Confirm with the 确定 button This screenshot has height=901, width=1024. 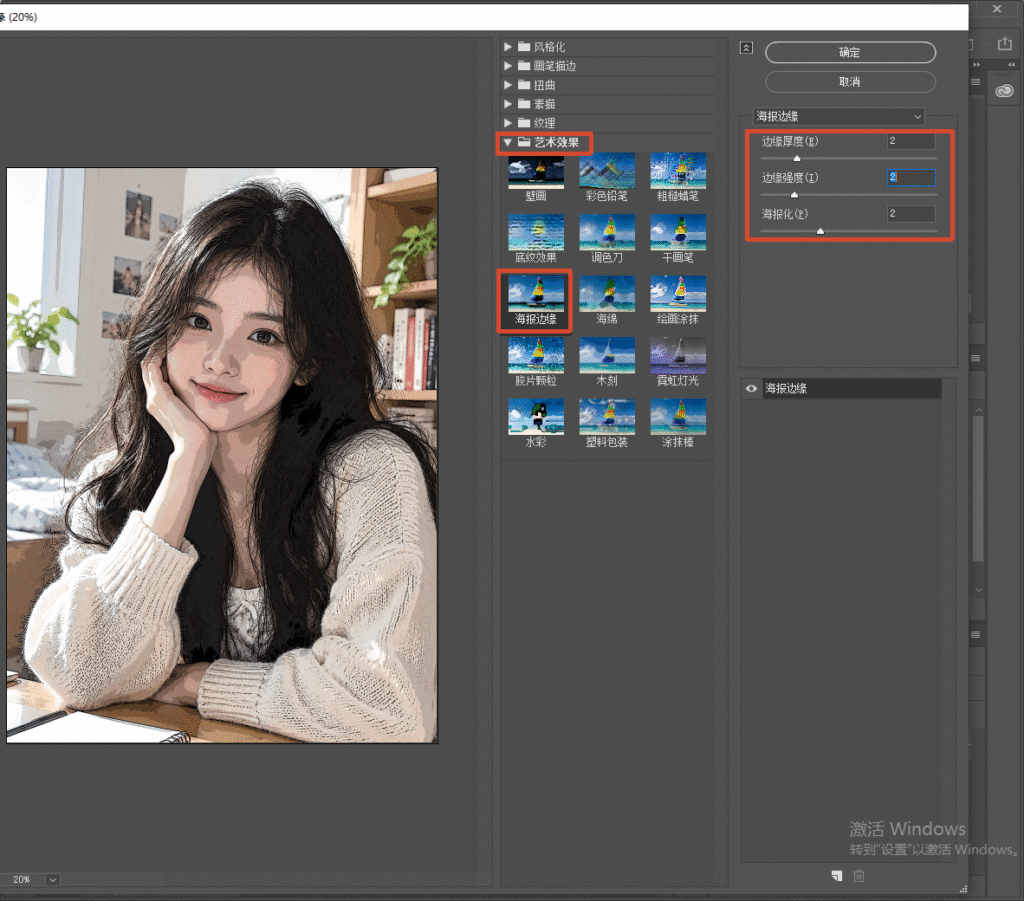coord(850,52)
